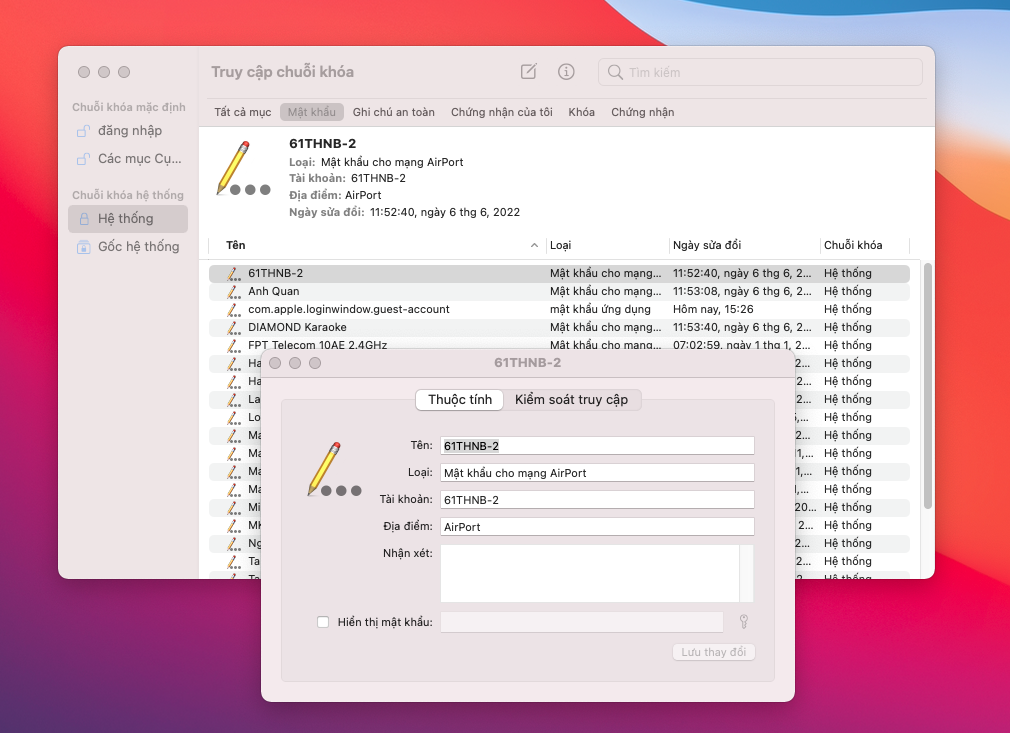
Task: Click the info icon in toolbar
Action: point(566,71)
